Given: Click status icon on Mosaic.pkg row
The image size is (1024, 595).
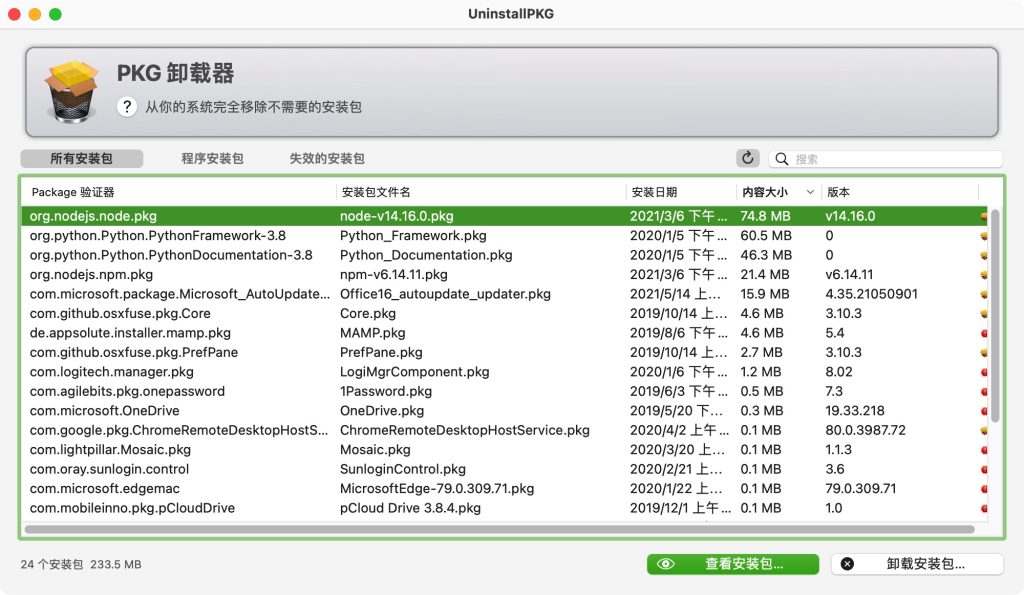Looking at the screenshot, I should (984, 449).
